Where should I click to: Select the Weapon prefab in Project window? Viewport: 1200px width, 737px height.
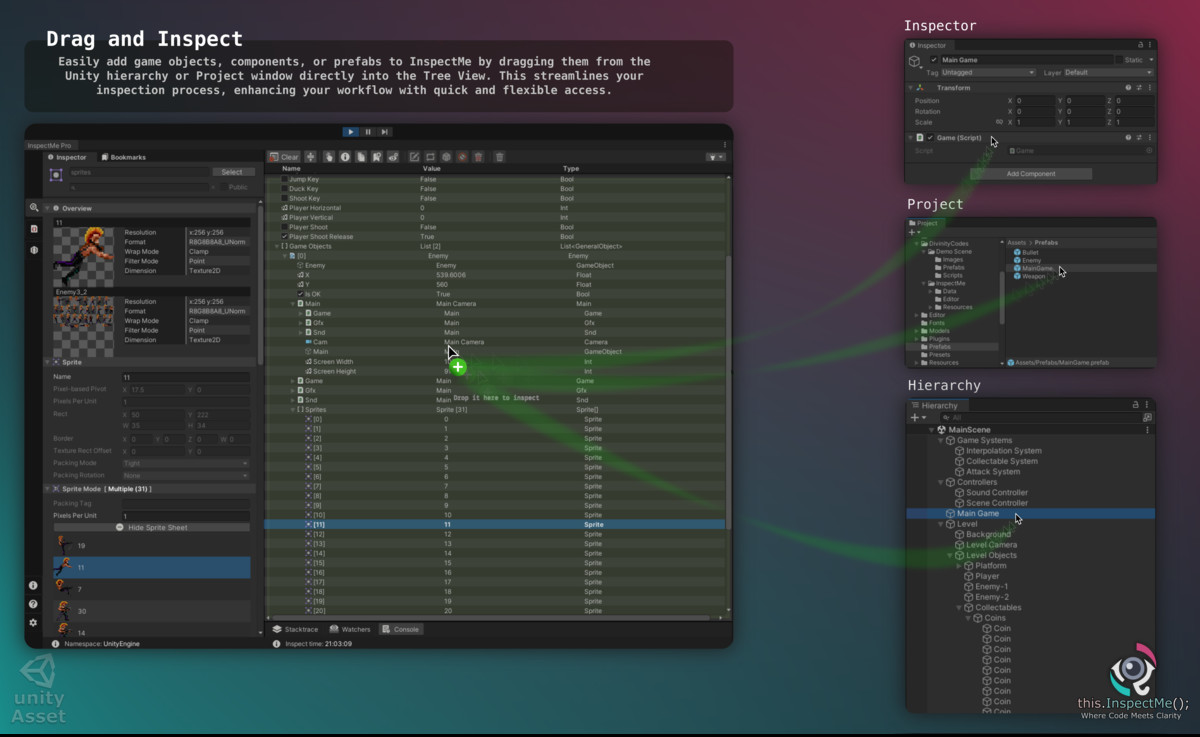click(1031, 276)
